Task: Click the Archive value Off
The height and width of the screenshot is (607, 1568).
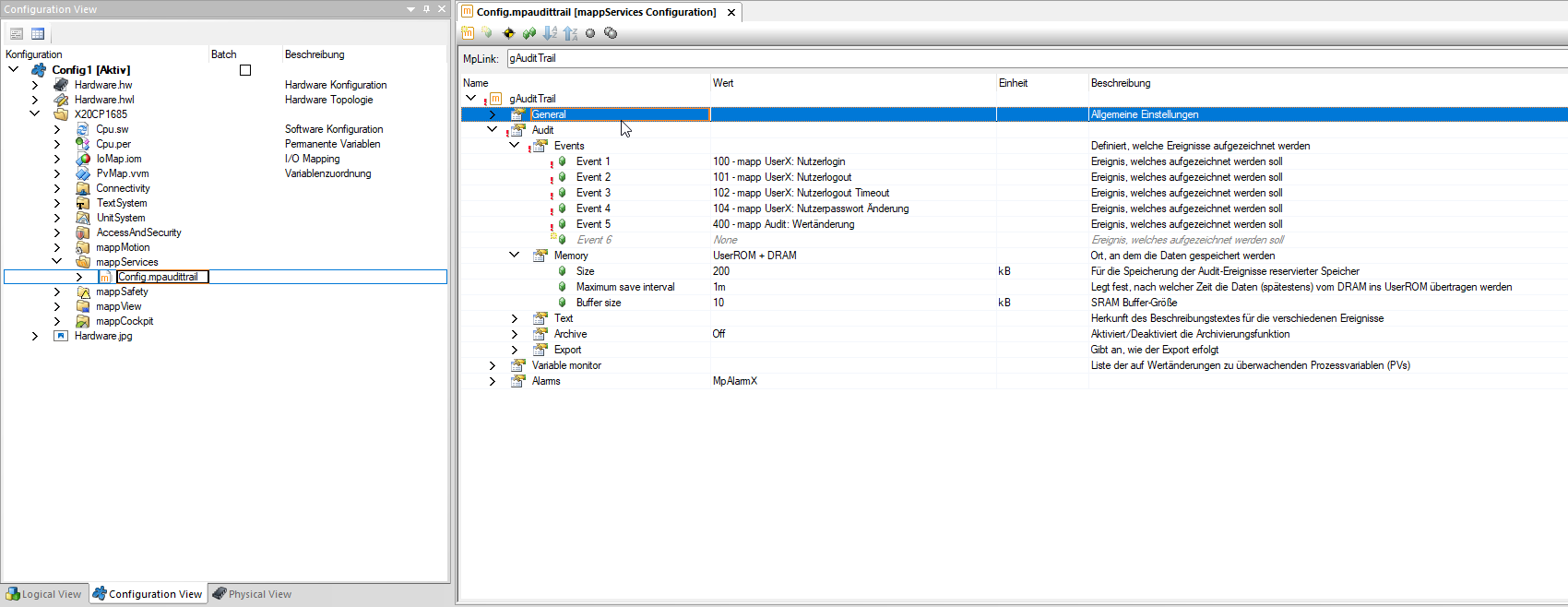Action: point(719,334)
